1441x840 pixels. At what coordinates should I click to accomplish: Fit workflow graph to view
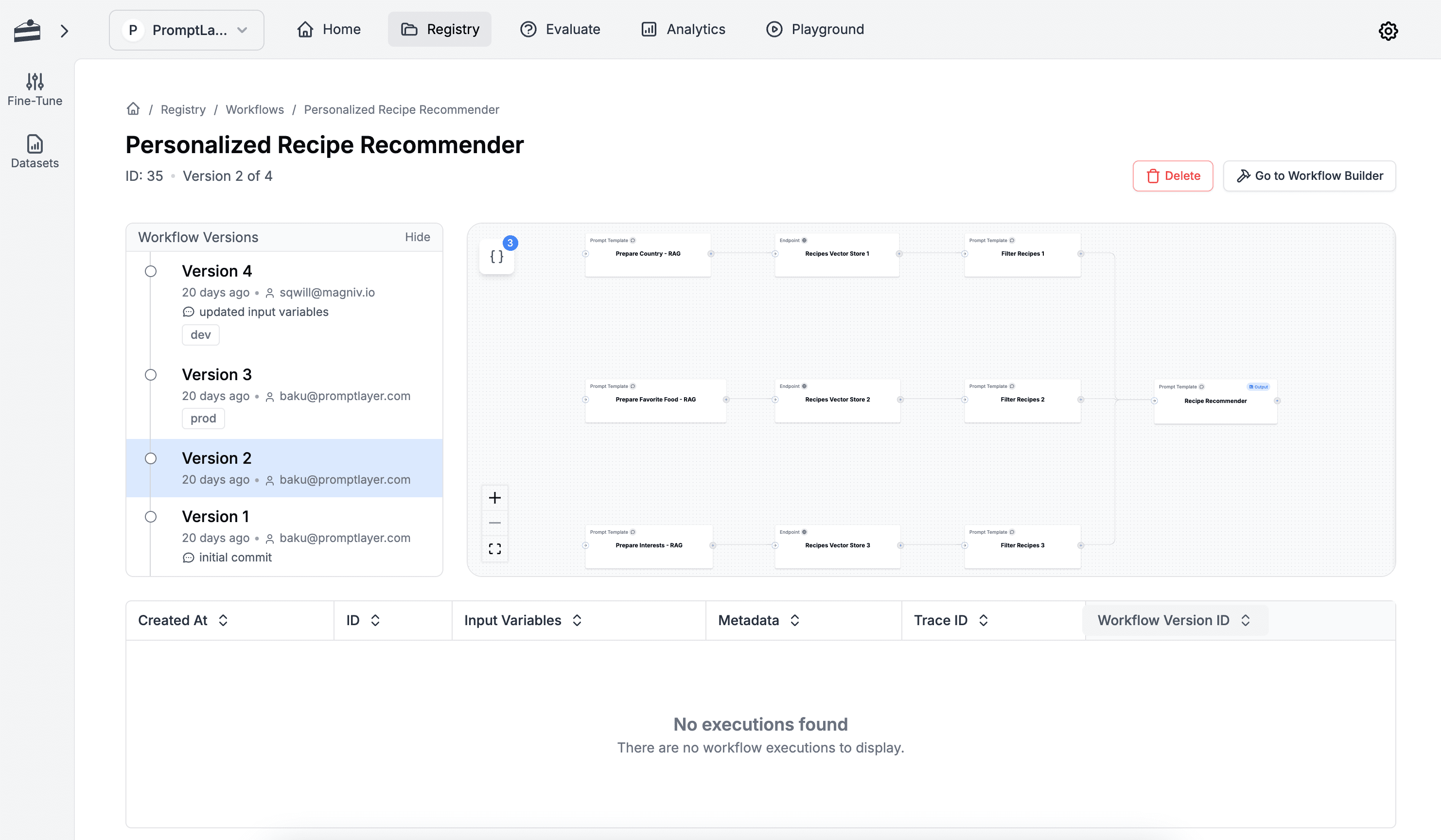[x=494, y=548]
